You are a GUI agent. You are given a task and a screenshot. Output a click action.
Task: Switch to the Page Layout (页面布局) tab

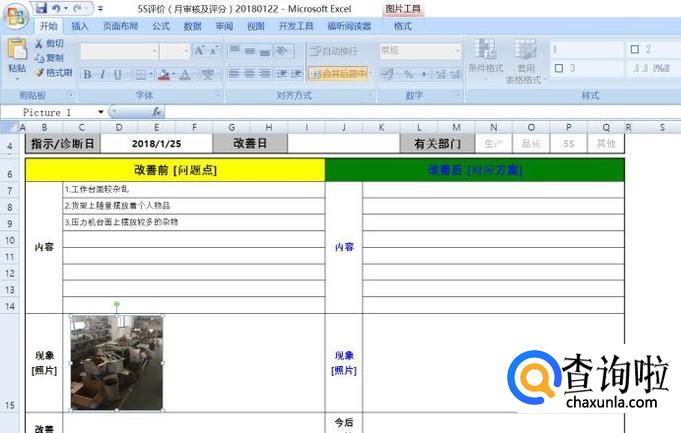tap(120, 26)
